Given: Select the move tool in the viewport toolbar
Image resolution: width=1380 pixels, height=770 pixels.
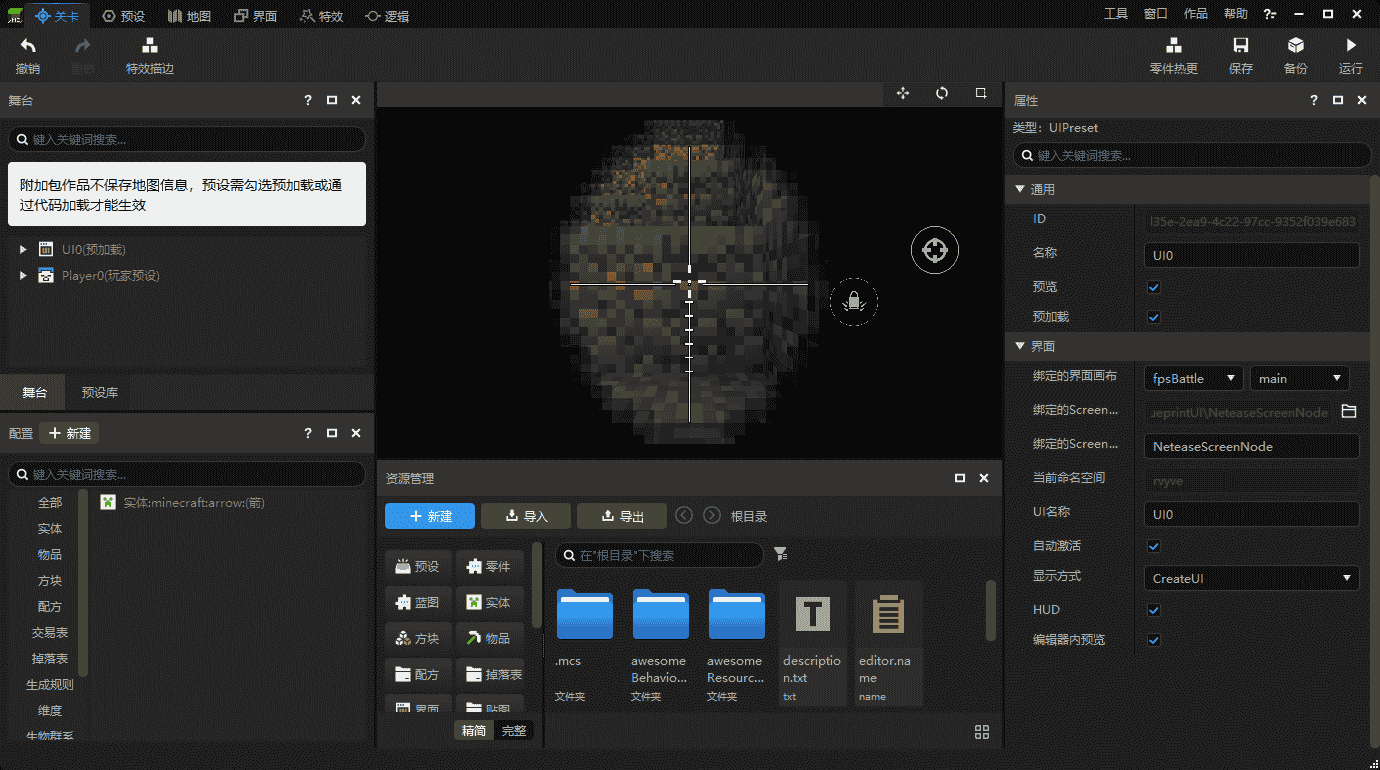Looking at the screenshot, I should pyautogui.click(x=903, y=93).
